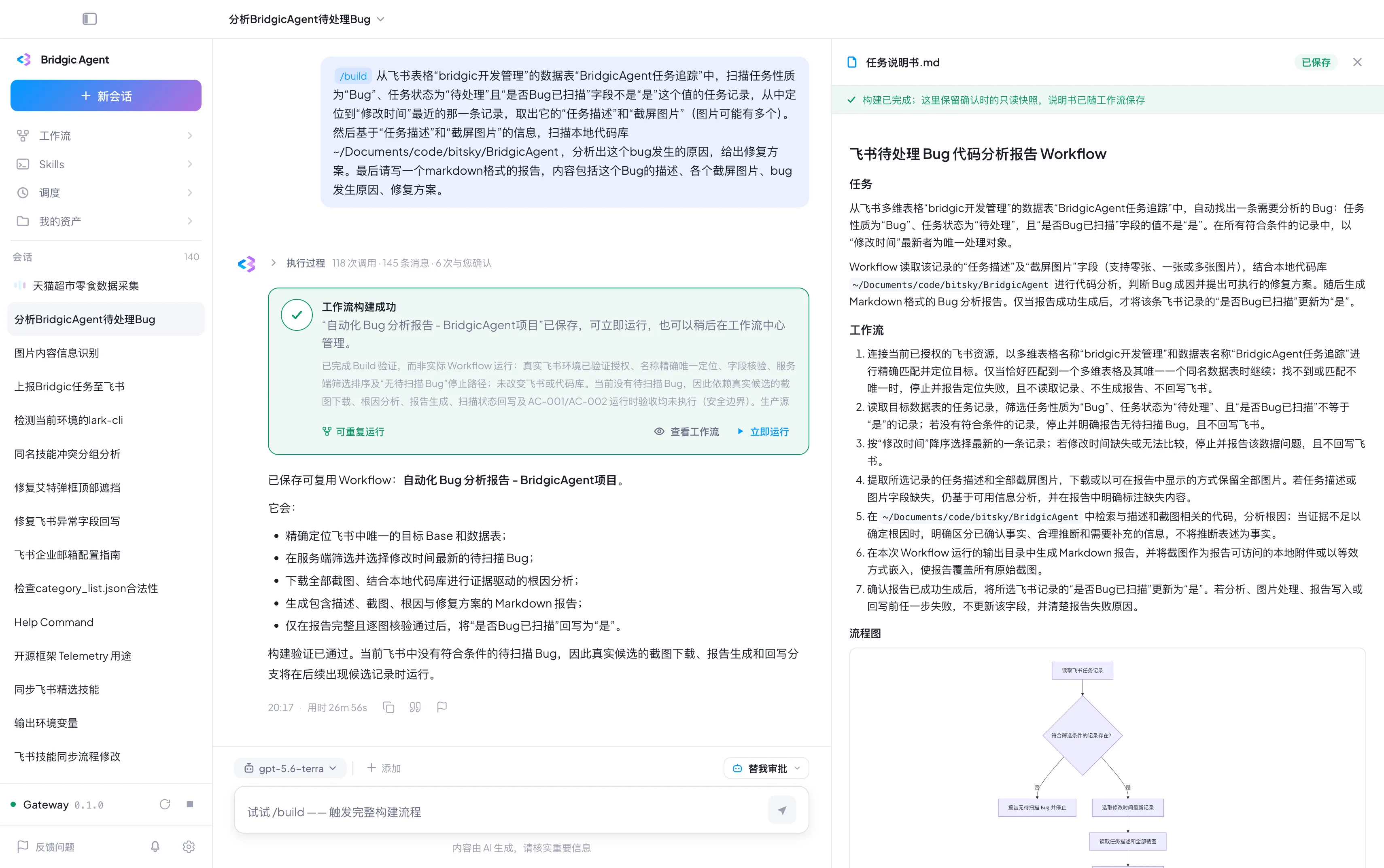The image size is (1384, 868).
Task: Open conversation 修复飞书异常字段回写
Action: click(x=106, y=521)
